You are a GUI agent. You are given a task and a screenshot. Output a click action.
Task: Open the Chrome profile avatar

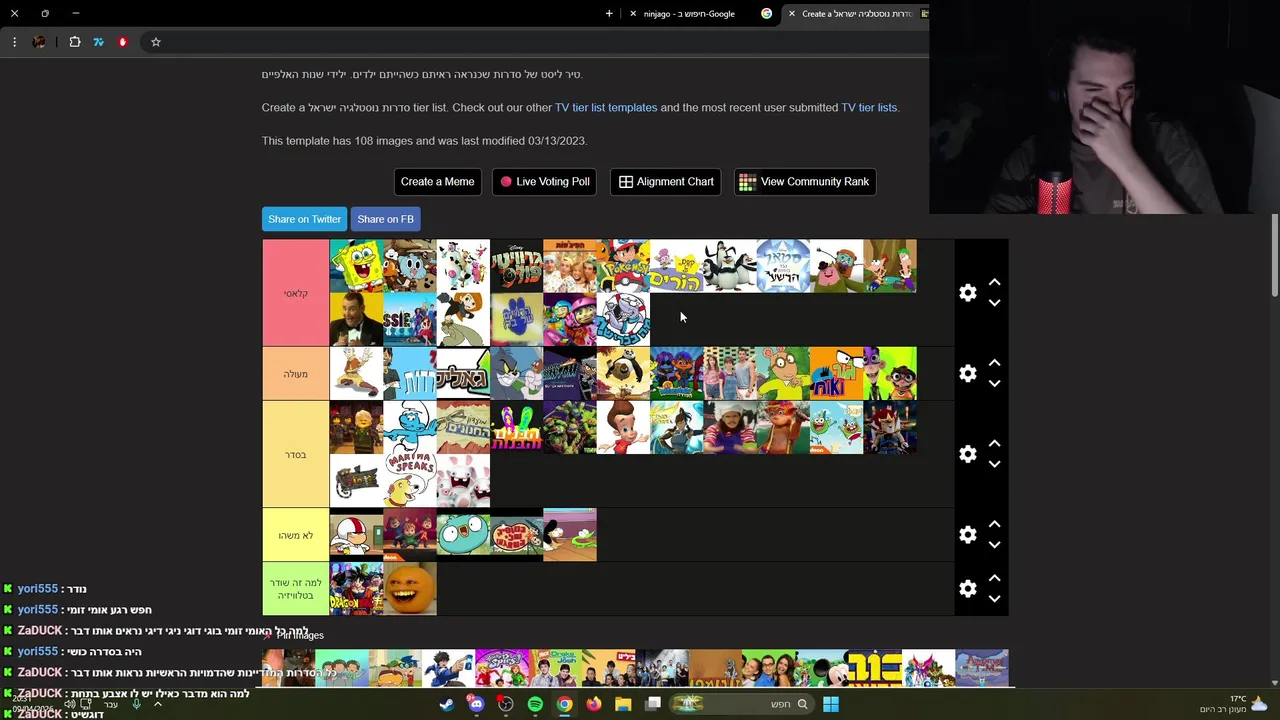39,42
